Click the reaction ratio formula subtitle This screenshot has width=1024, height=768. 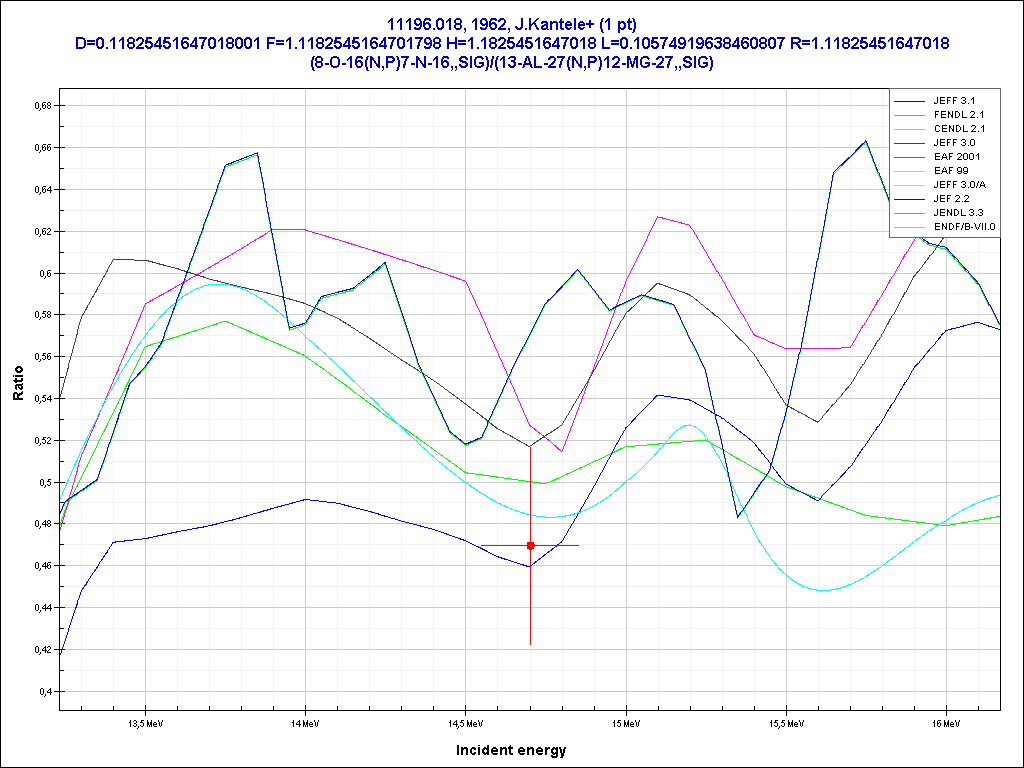pos(511,62)
